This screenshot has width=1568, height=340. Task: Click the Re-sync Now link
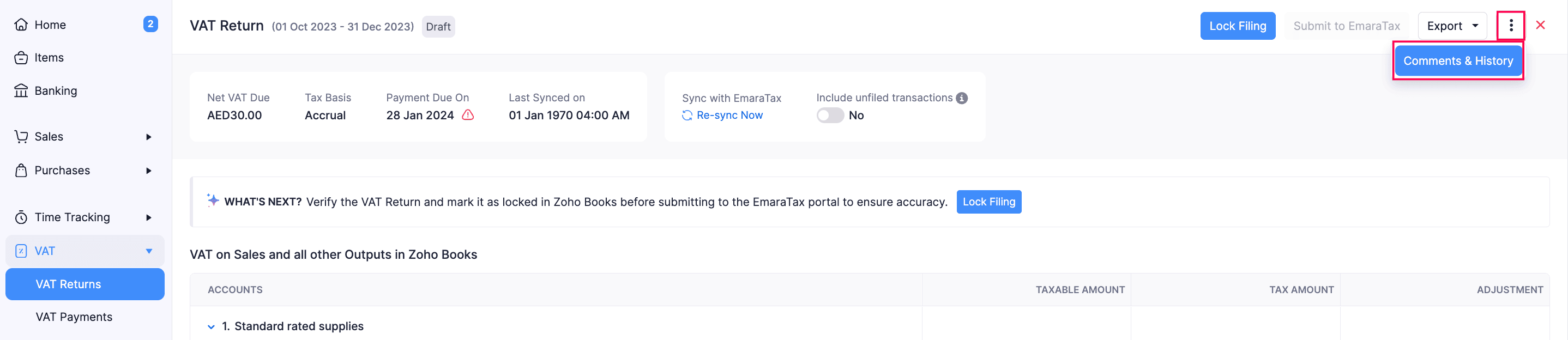coord(729,116)
